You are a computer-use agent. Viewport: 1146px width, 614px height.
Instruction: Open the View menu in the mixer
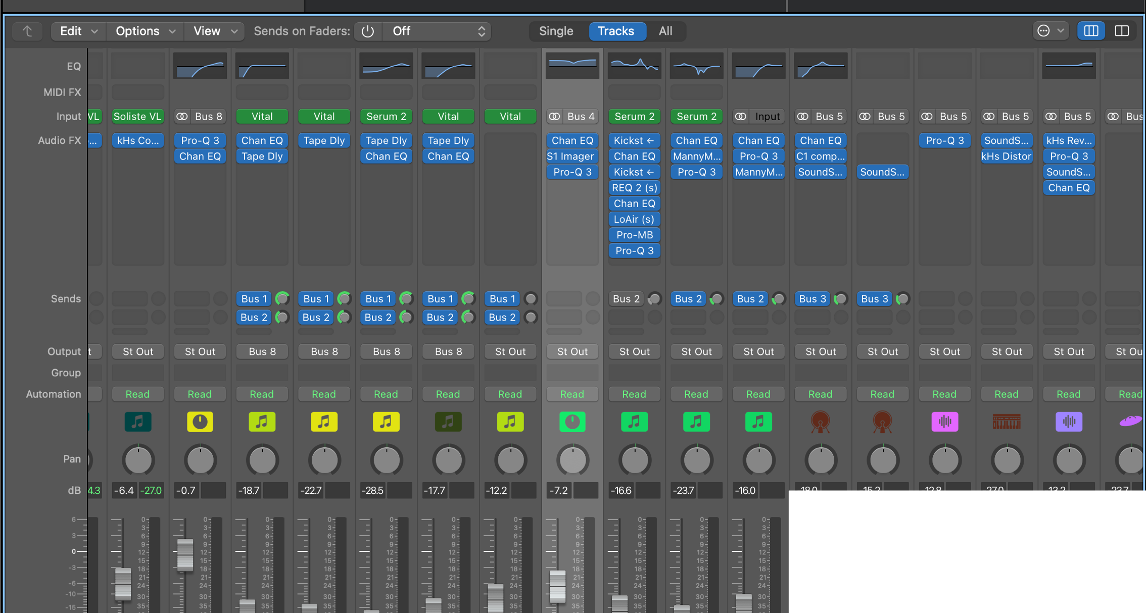click(214, 31)
